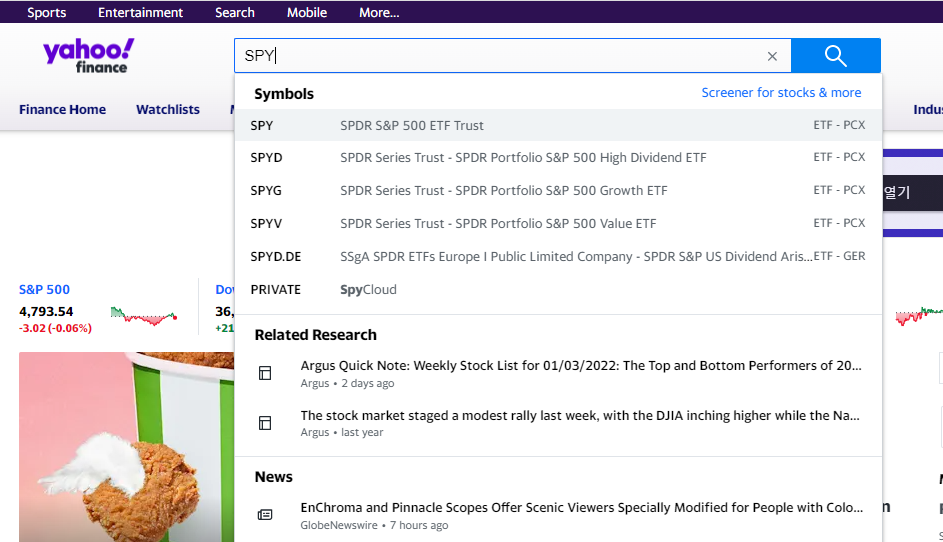The width and height of the screenshot is (943, 542).
Task: Click the research icon beside Argus Quick Note
Action: pyautogui.click(x=265, y=373)
